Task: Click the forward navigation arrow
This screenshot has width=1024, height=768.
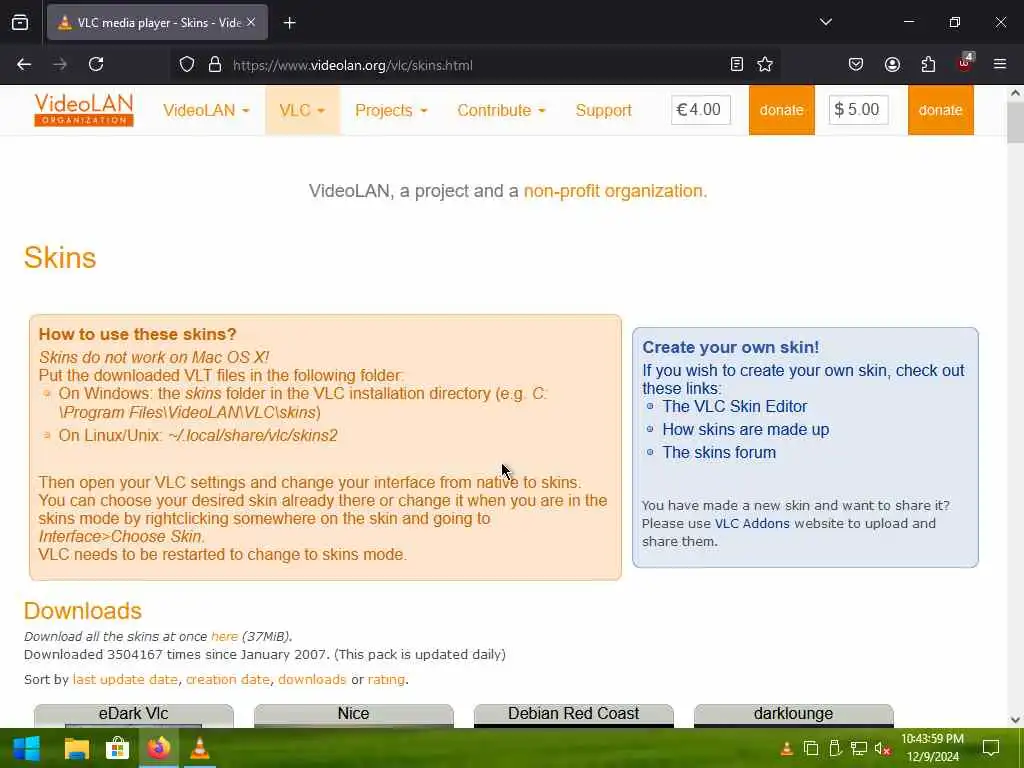Action: click(60, 64)
